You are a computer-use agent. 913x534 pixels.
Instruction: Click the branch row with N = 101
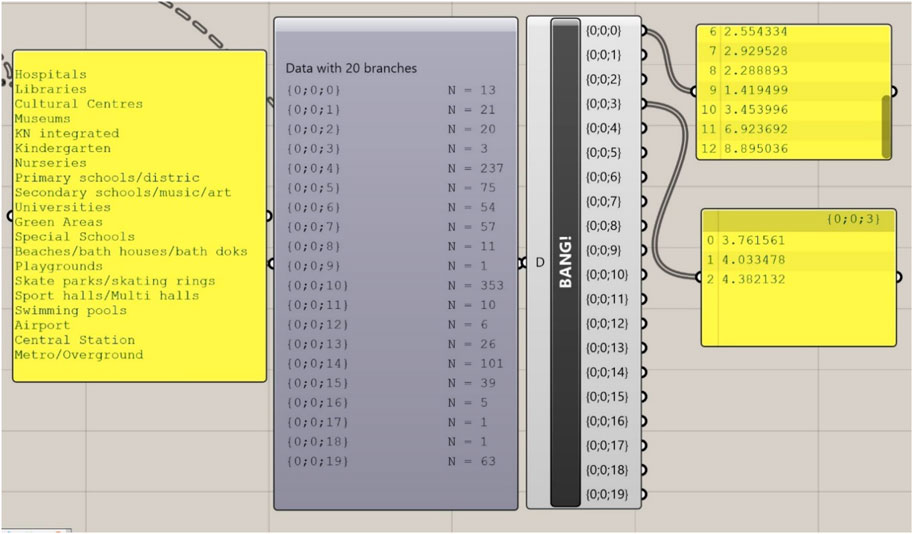[x=395, y=363]
